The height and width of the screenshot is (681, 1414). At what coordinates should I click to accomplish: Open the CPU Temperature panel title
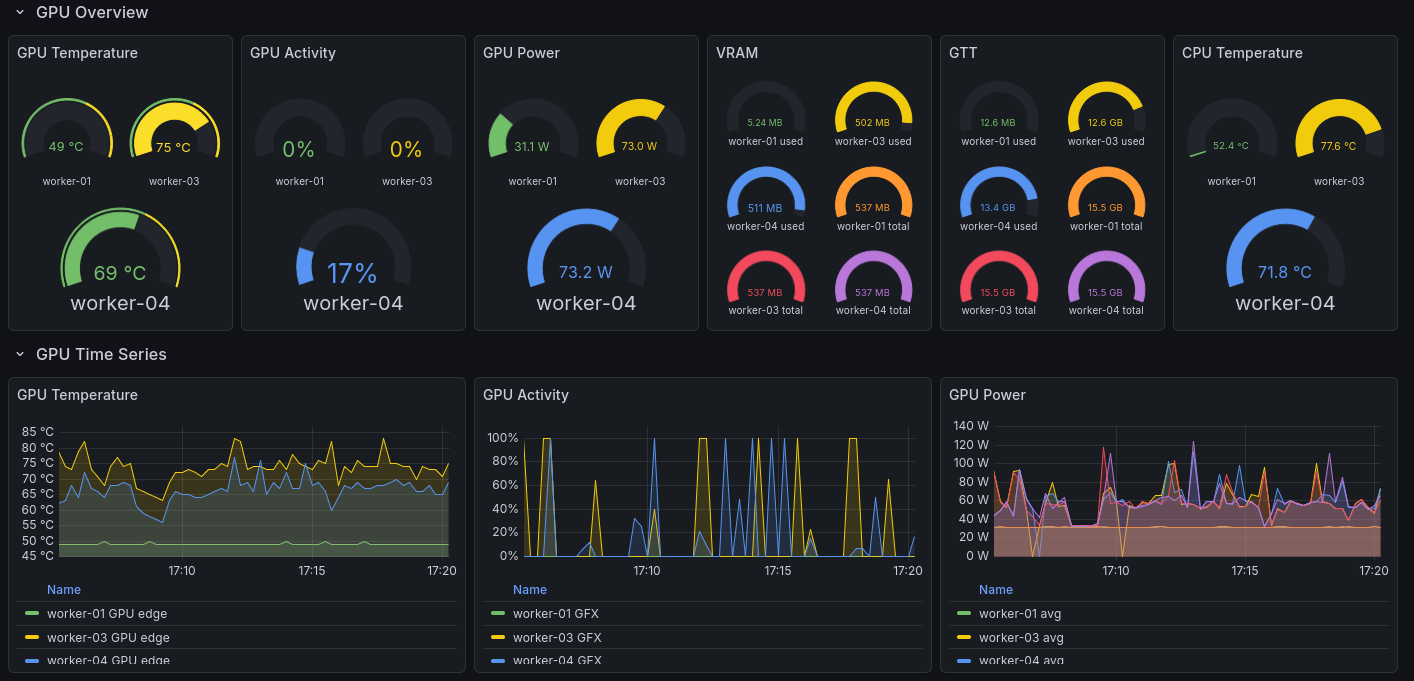pos(1242,53)
